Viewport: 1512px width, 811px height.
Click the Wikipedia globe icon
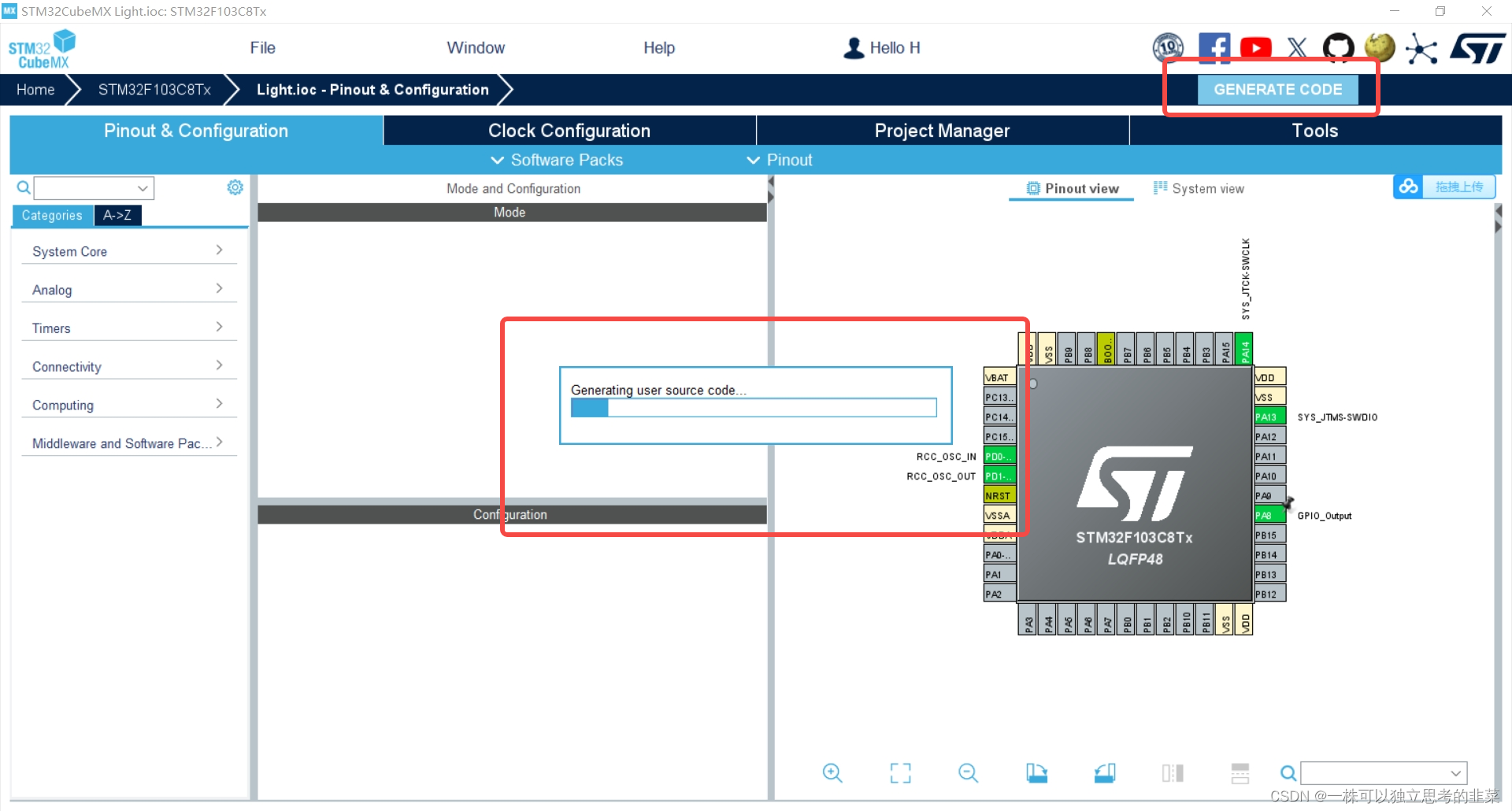click(x=1379, y=47)
